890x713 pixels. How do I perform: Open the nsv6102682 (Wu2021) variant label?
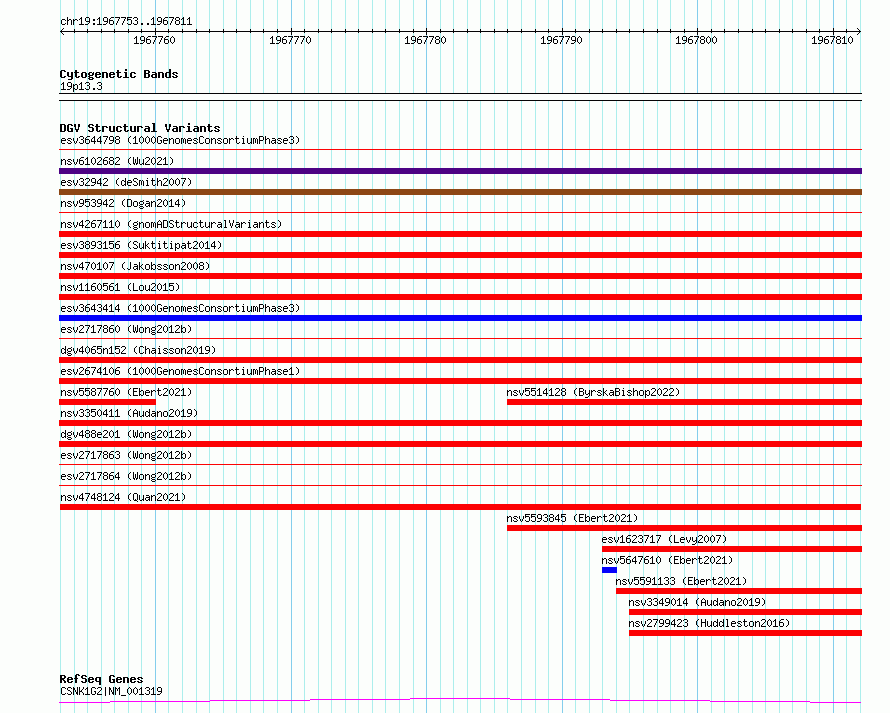(x=117, y=161)
